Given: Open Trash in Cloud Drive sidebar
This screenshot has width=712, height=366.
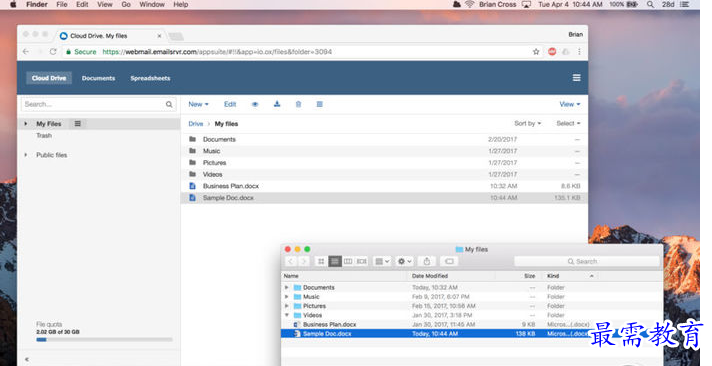Looking at the screenshot, I should [44, 135].
